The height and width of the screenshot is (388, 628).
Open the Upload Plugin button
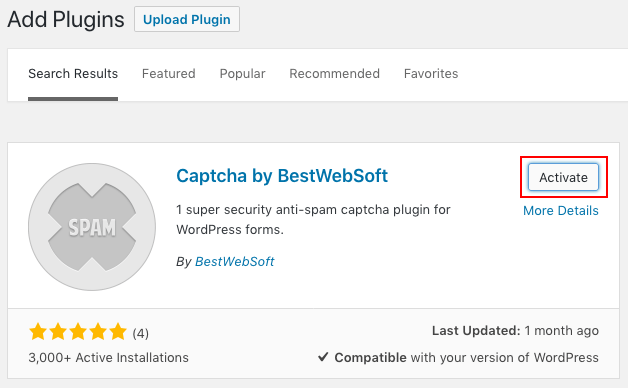187,19
